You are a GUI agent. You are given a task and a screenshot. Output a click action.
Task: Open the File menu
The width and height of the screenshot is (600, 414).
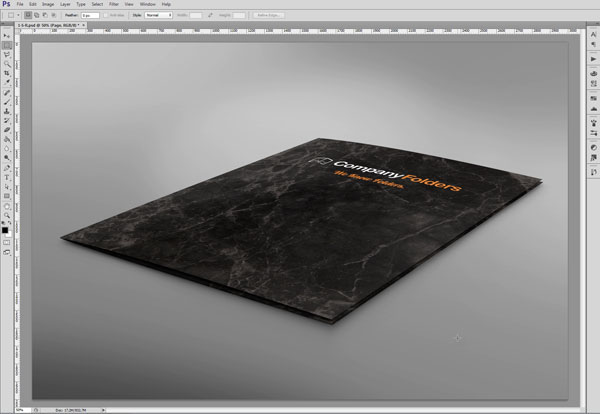[x=20, y=4]
